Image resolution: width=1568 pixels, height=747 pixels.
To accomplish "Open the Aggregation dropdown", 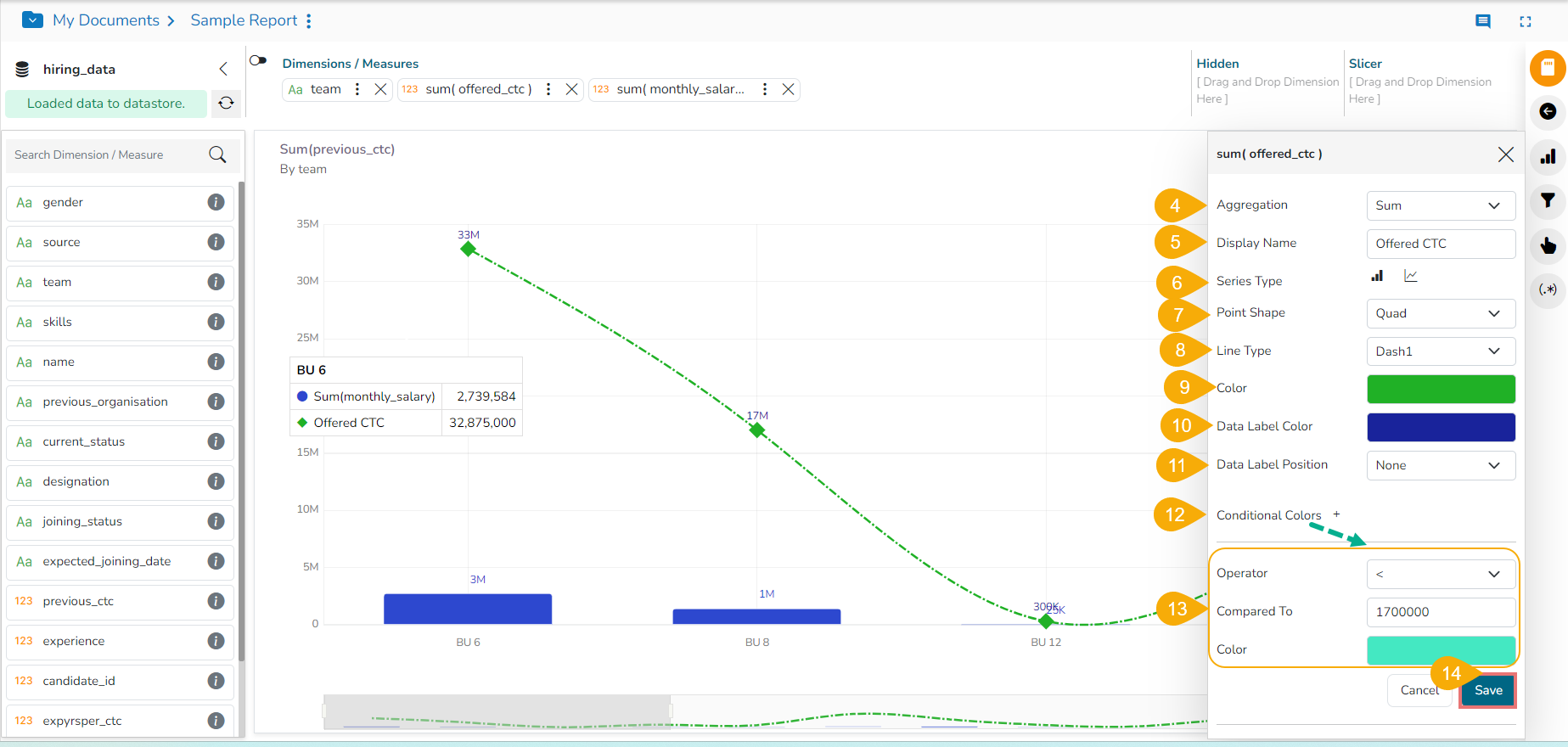I will coord(1440,205).
